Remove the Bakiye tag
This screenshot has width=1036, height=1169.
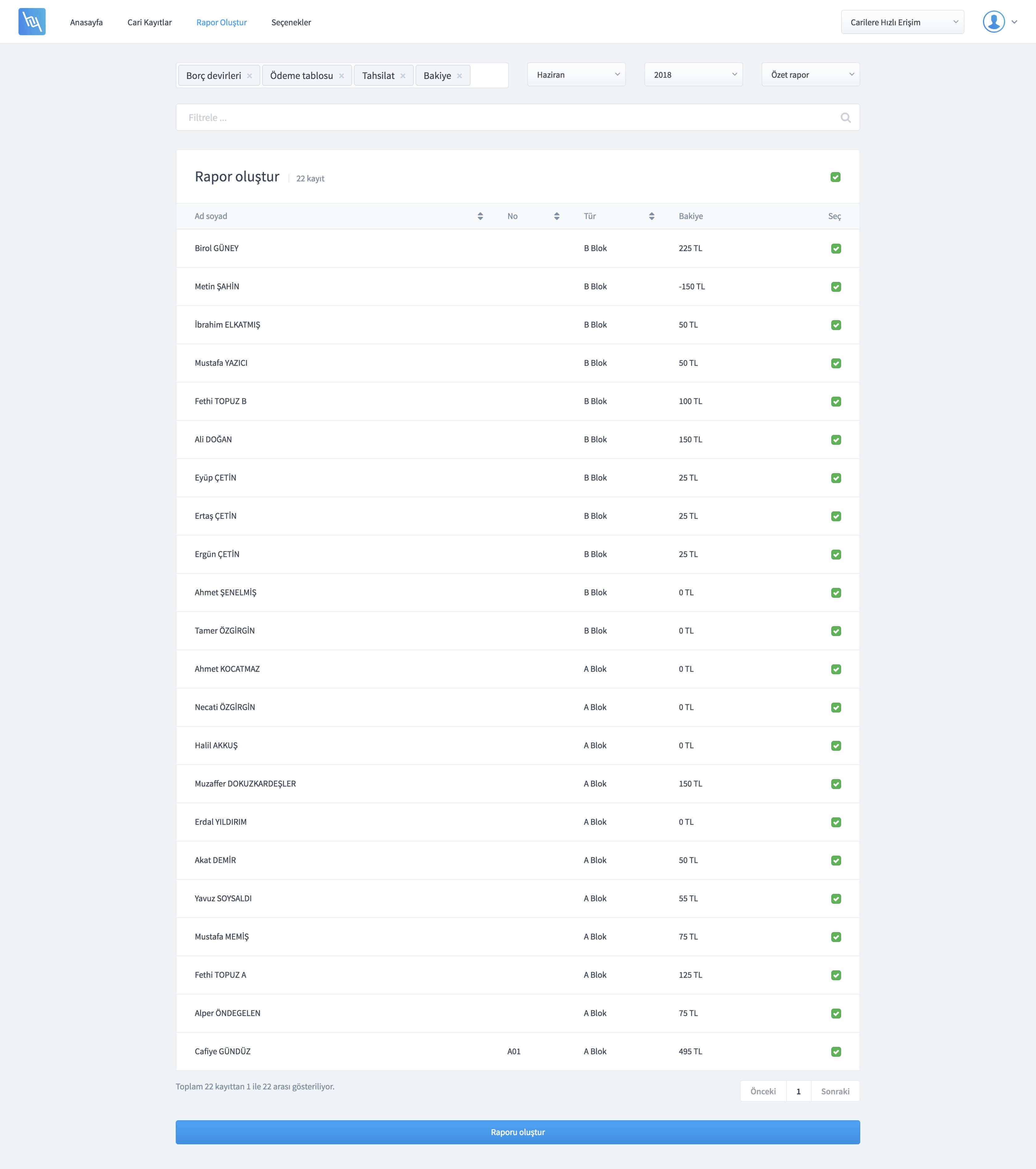[459, 76]
